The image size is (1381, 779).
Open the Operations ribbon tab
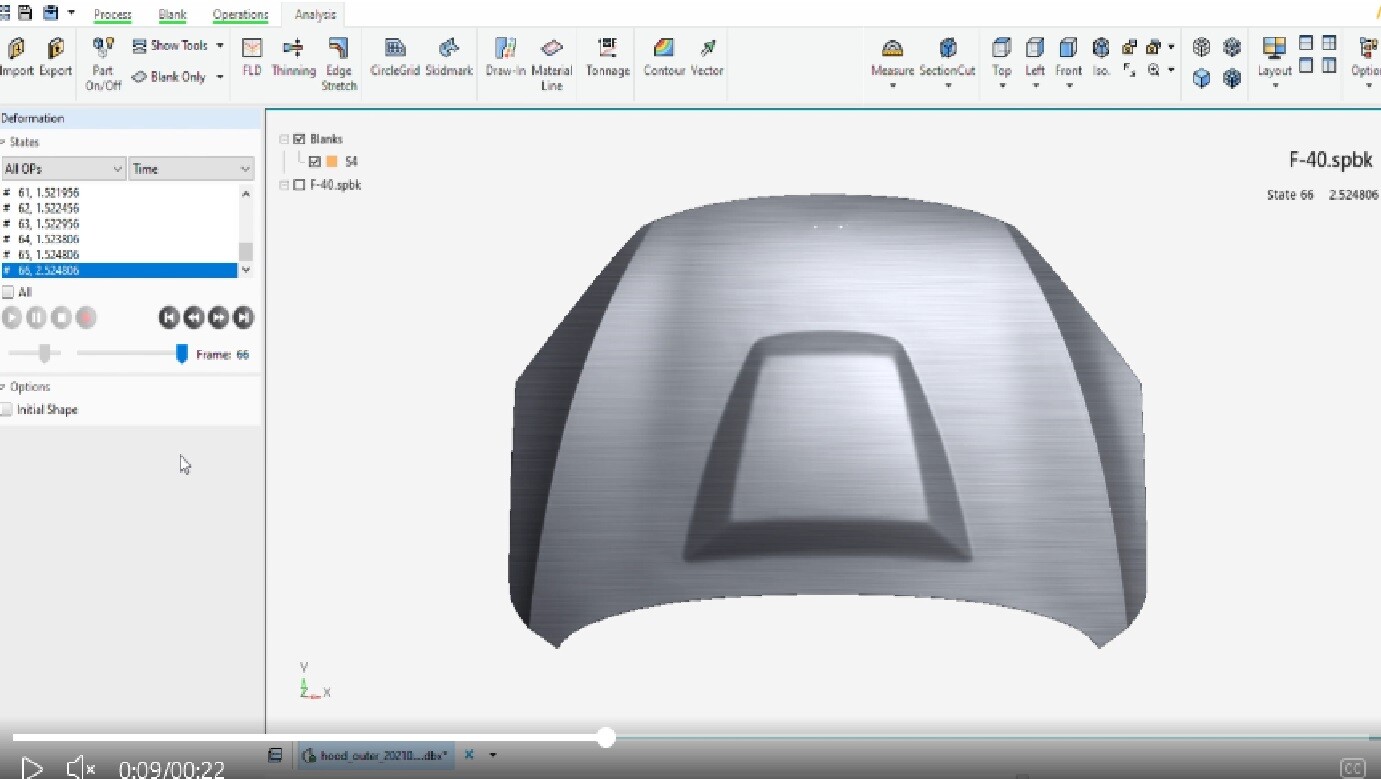click(x=240, y=14)
